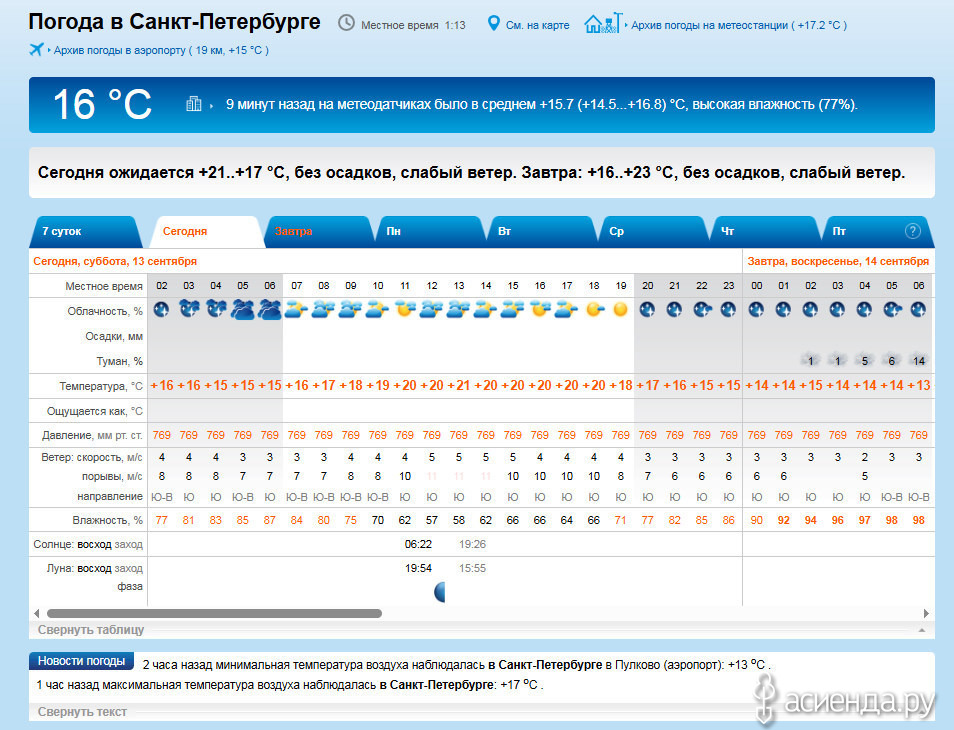This screenshot has width=954, height=730.
Task: Click the +13 temperature value at hour 06 tomorrow
Action: pyautogui.click(x=919, y=386)
